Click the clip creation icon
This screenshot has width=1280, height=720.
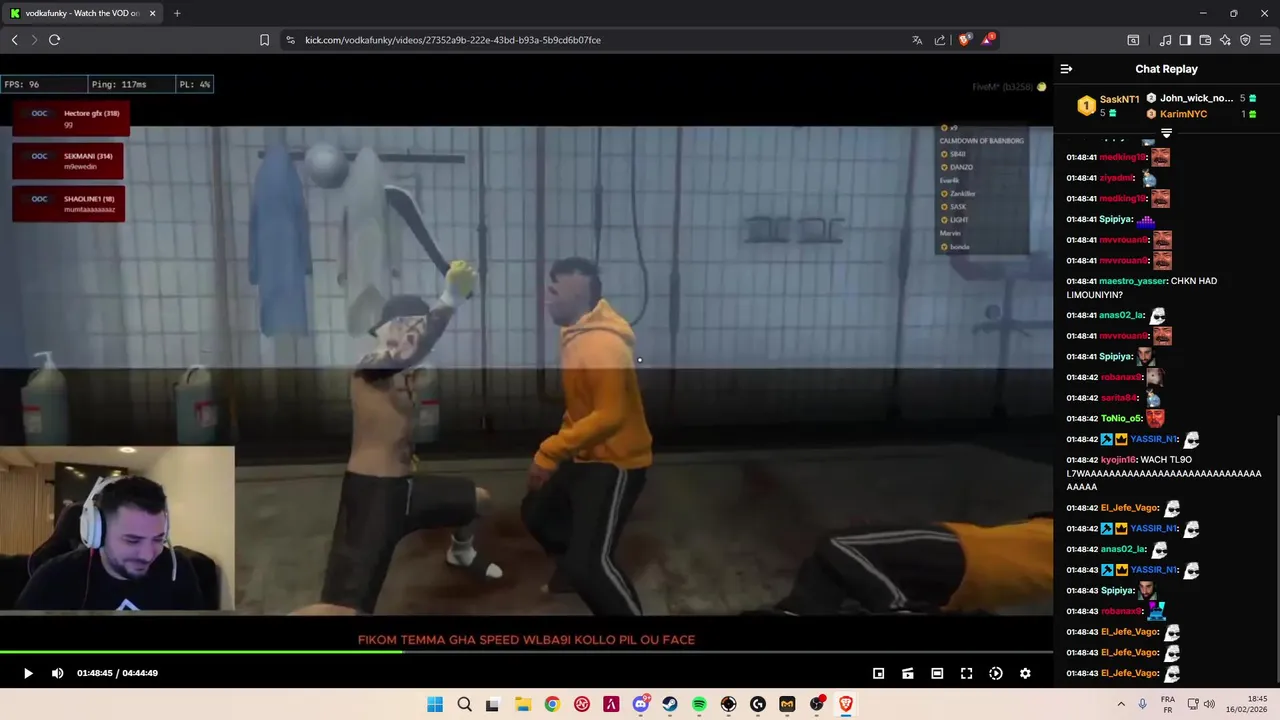pos(908,673)
